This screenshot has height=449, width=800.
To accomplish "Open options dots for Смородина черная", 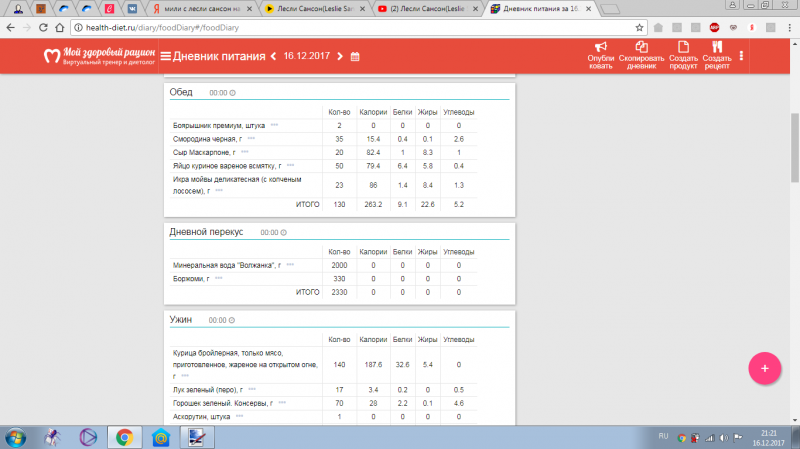I will click(252, 138).
